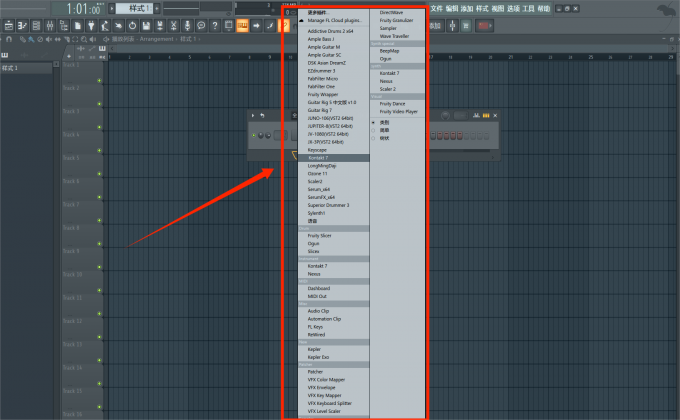This screenshot has height=420, width=680.
Task: Open the 工具 menu
Action: click(528, 8)
